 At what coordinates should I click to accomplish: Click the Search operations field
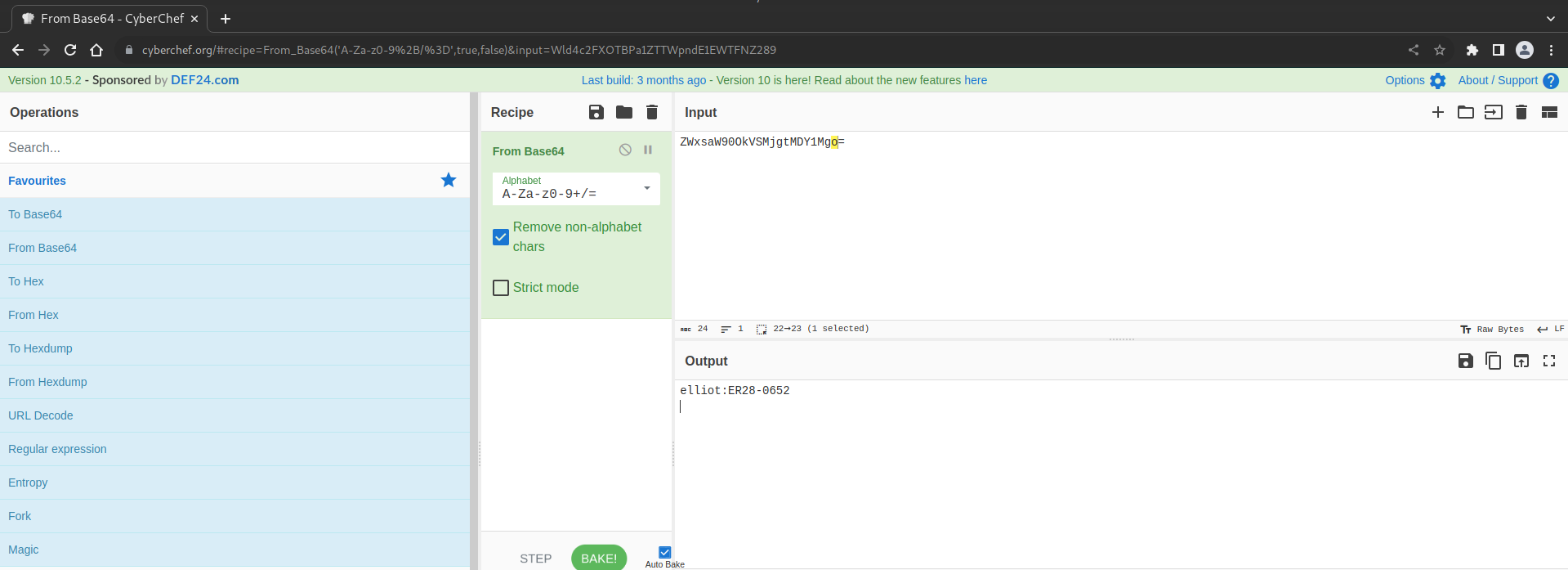click(233, 147)
